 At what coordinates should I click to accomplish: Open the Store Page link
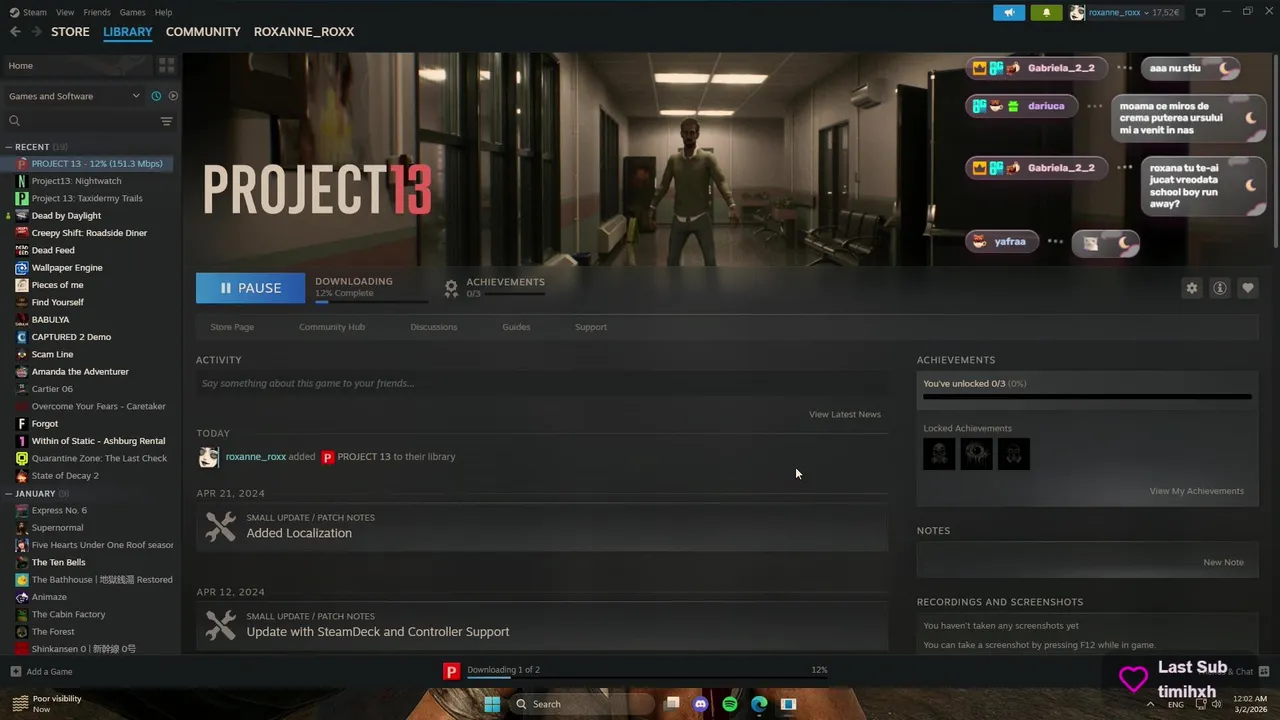point(232,327)
